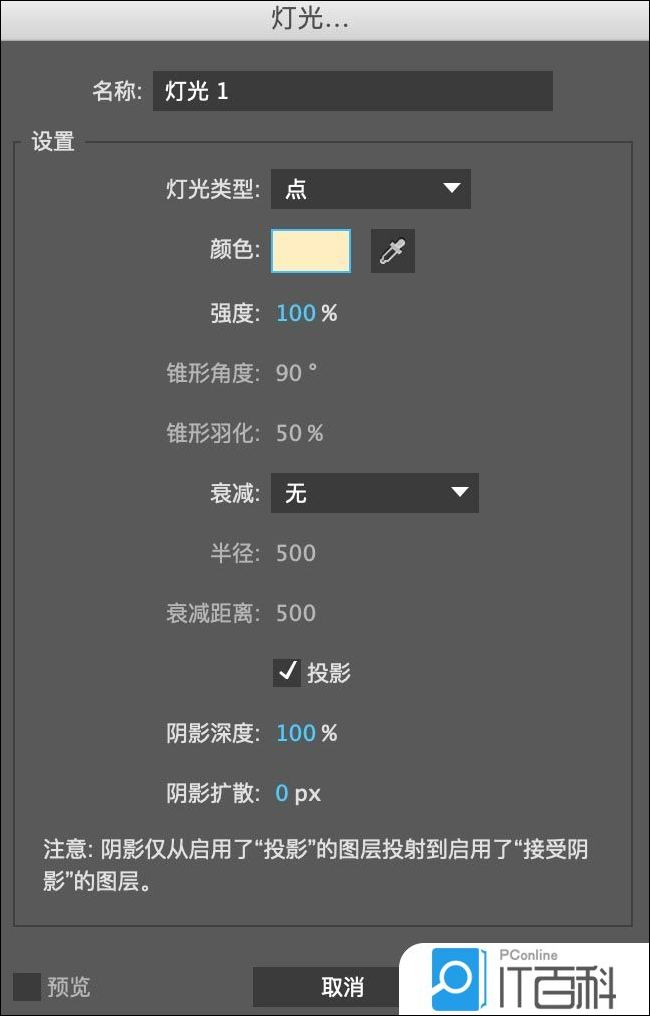
Task: Expand the 衰减 dropdown menu
Action: point(374,492)
